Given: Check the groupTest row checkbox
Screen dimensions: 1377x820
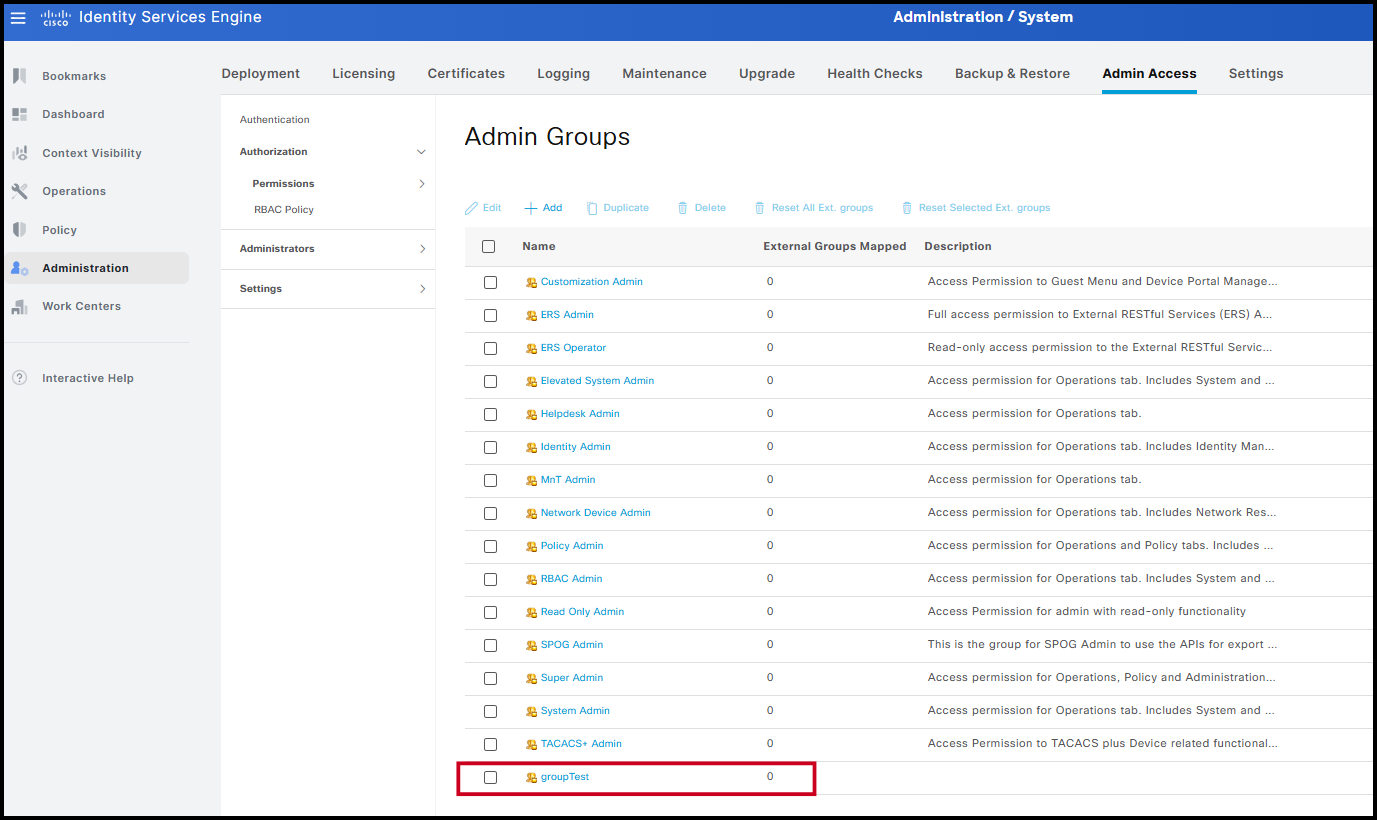Looking at the screenshot, I should click(x=490, y=777).
